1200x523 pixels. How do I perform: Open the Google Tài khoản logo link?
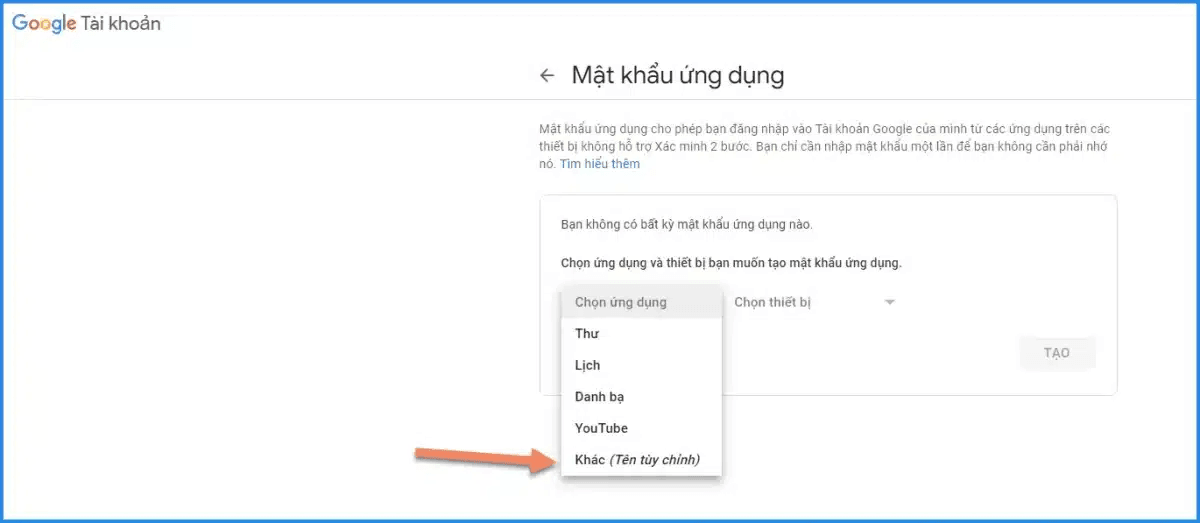click(x=86, y=24)
